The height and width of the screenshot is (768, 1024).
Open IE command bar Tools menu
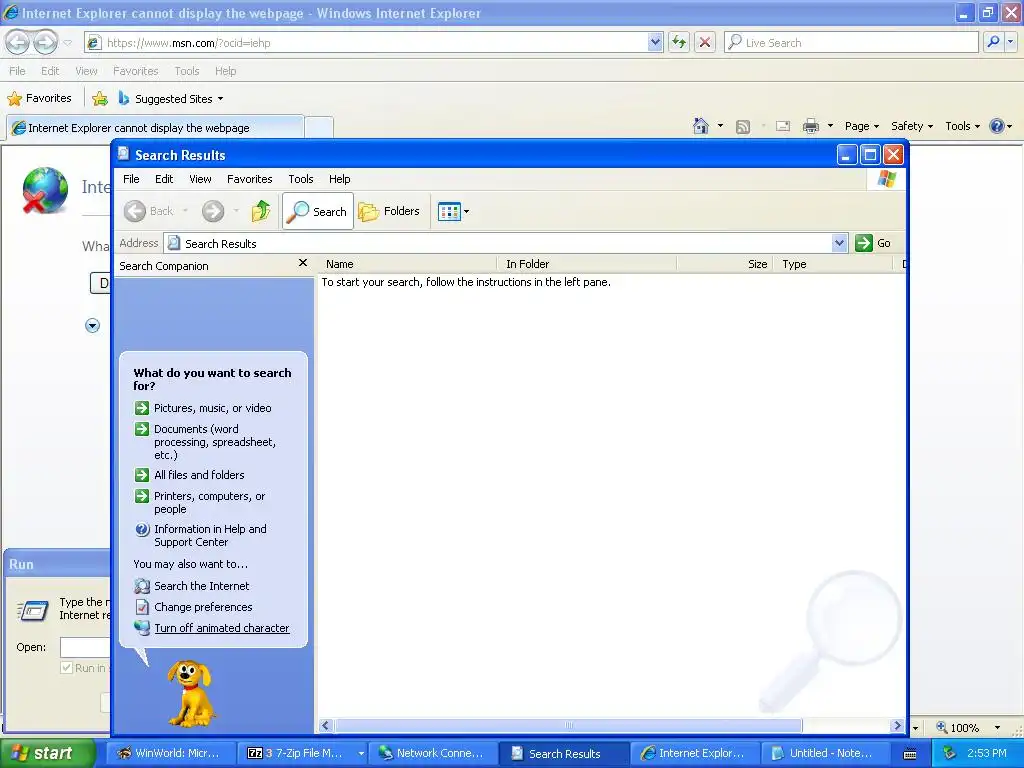coord(963,126)
